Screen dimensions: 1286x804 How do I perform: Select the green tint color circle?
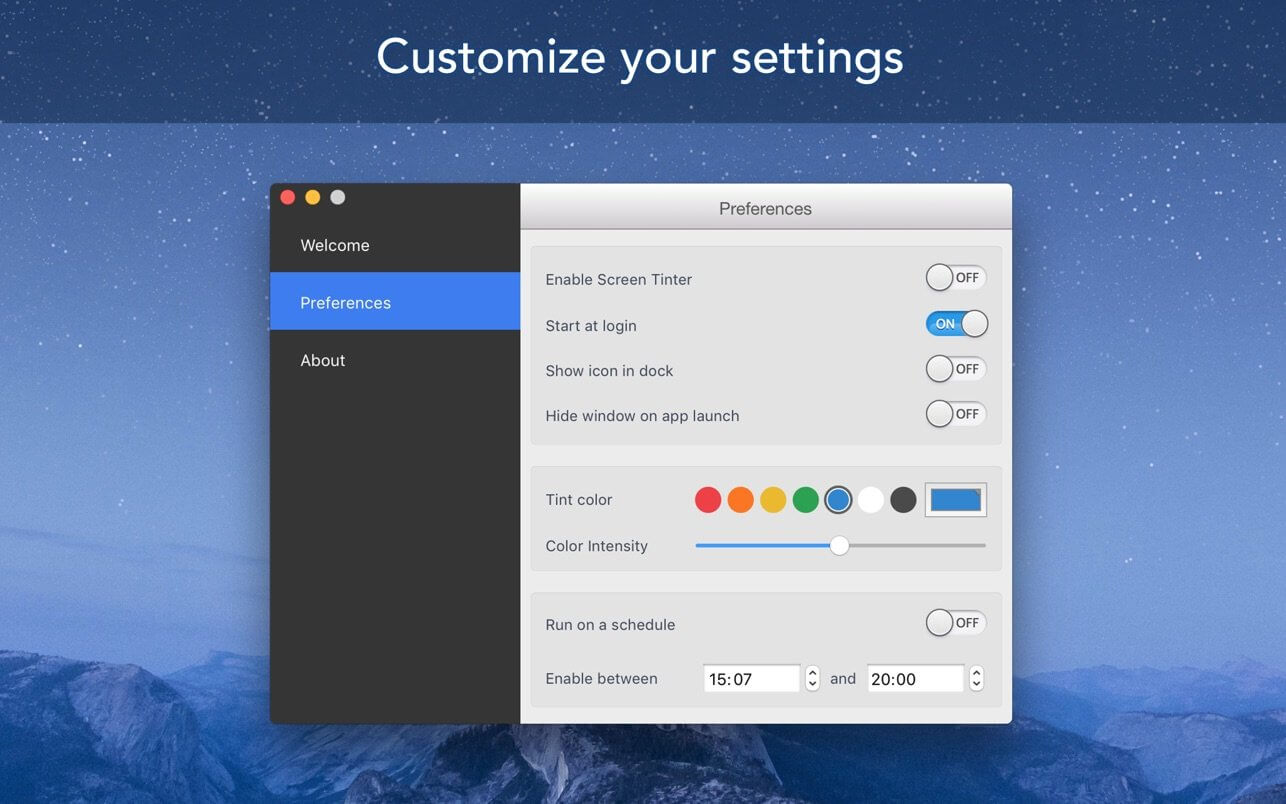click(806, 500)
